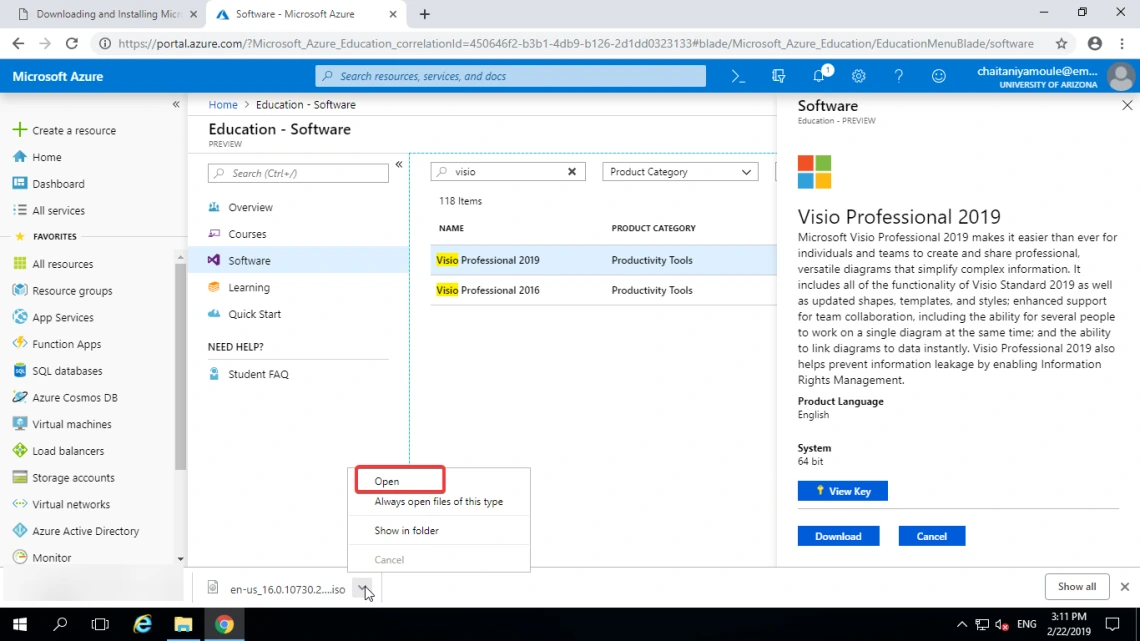Collapse the Education menu pane
1140x641 pixels.
pos(399,165)
